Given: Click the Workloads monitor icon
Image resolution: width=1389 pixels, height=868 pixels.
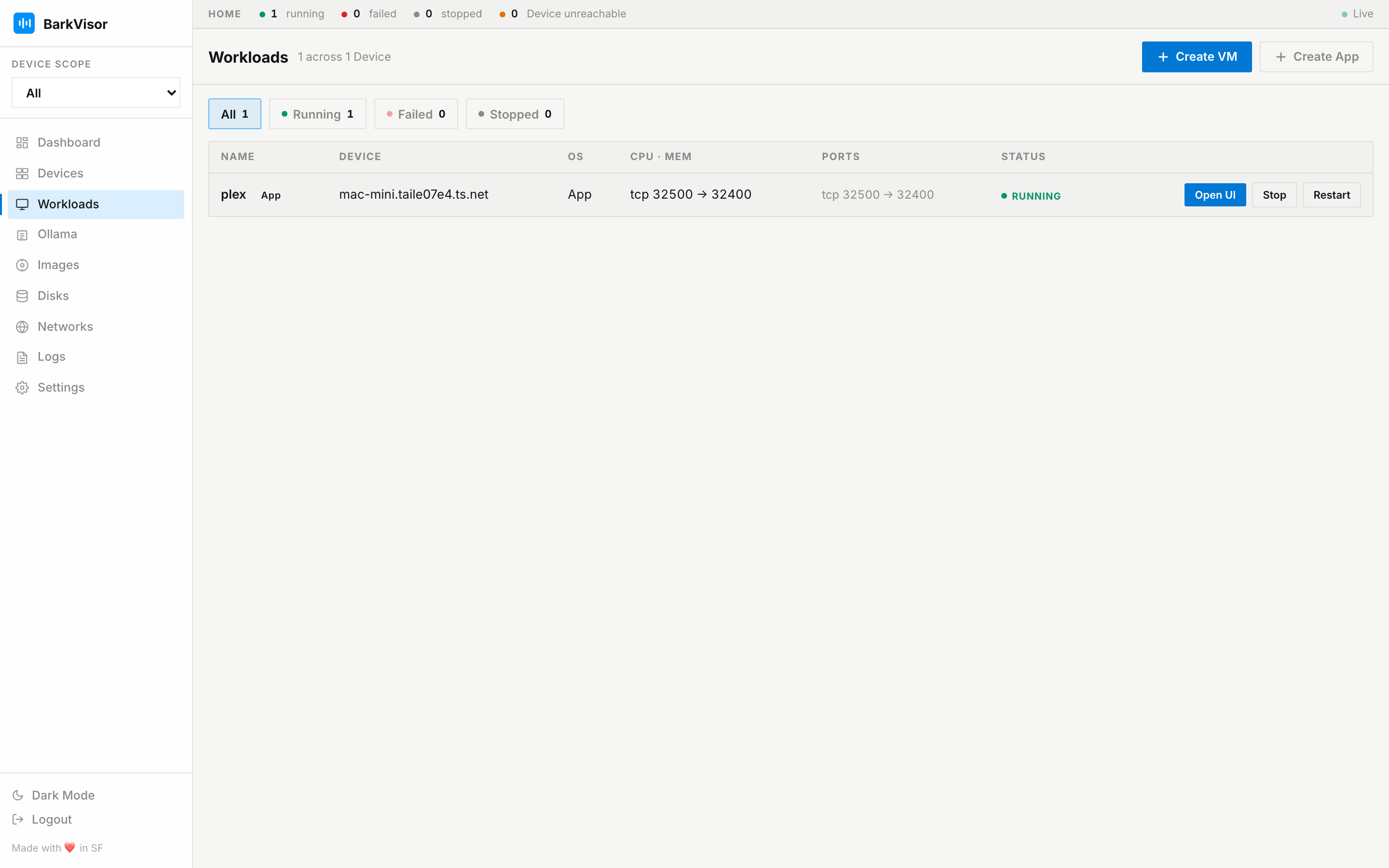Looking at the screenshot, I should tap(22, 204).
